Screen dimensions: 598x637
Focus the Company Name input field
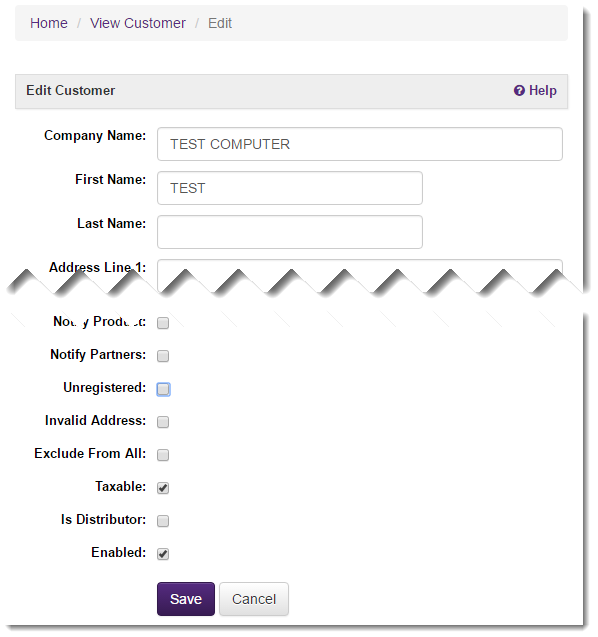[360, 144]
